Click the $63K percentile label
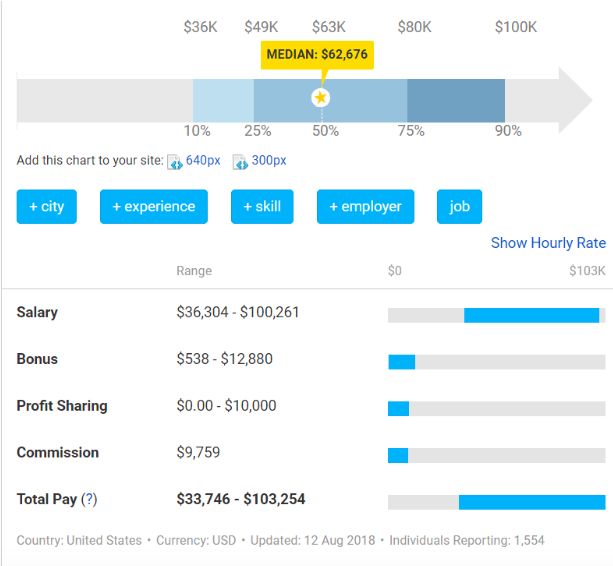613x566 pixels. 329,27
